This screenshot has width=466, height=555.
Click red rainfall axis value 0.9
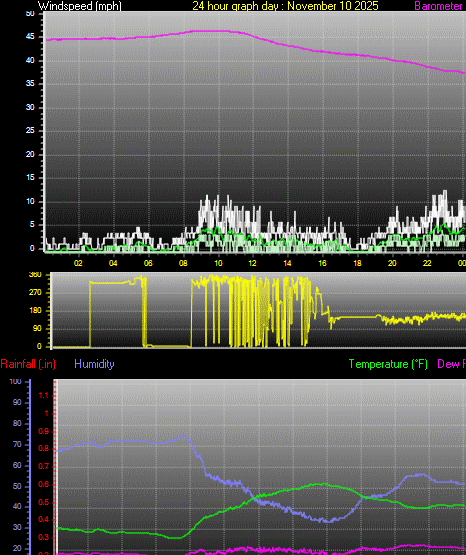click(x=43, y=431)
